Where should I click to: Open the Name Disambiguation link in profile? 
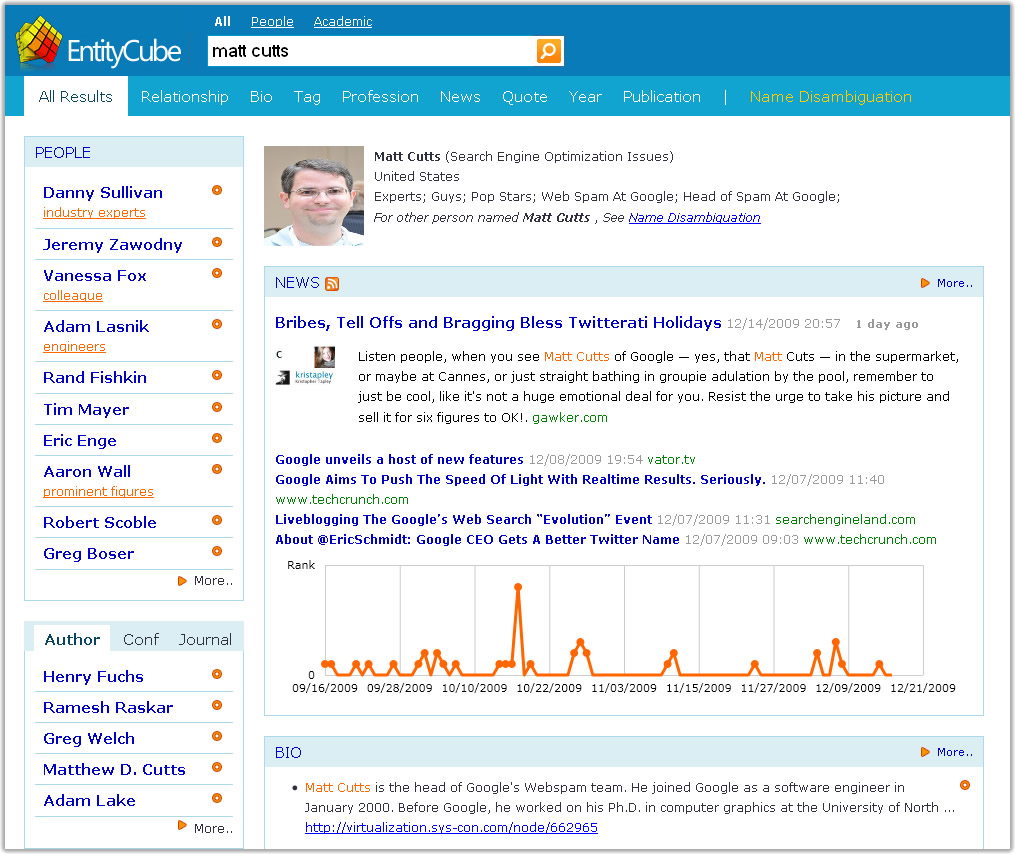[694, 218]
